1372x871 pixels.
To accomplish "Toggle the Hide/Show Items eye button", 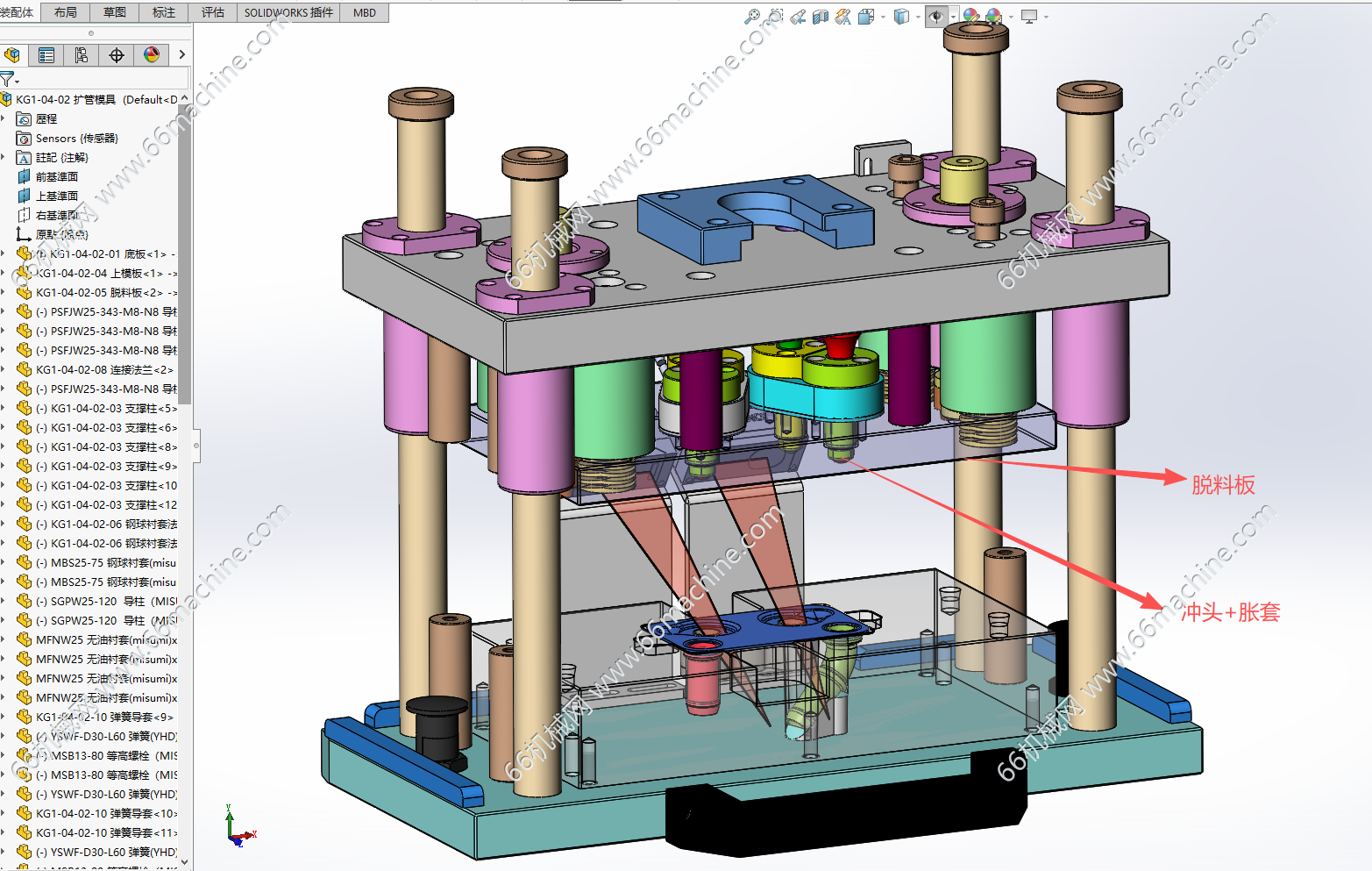I will 936,16.
